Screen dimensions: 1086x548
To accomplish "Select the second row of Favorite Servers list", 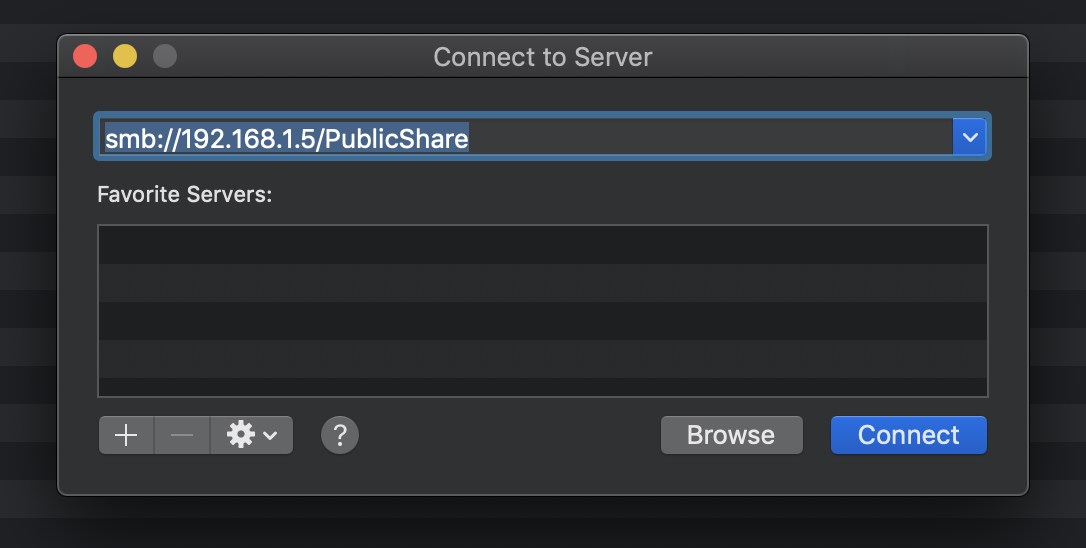I will click(x=542, y=283).
